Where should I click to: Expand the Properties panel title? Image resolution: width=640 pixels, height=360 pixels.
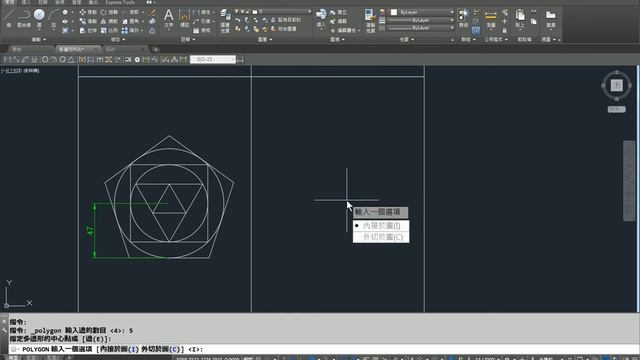tap(407, 40)
